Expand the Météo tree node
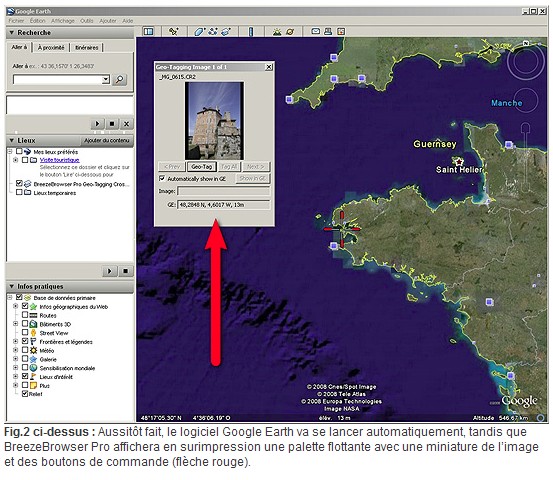This screenshot has width=553, height=480. click(16, 350)
